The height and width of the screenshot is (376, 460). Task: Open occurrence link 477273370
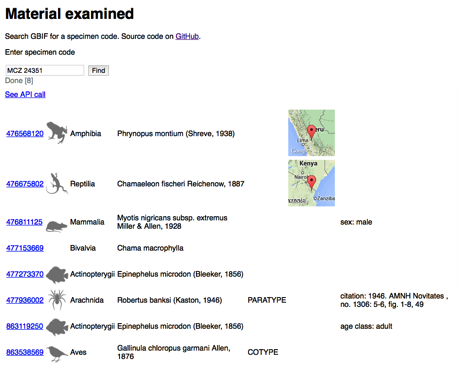pos(25,274)
